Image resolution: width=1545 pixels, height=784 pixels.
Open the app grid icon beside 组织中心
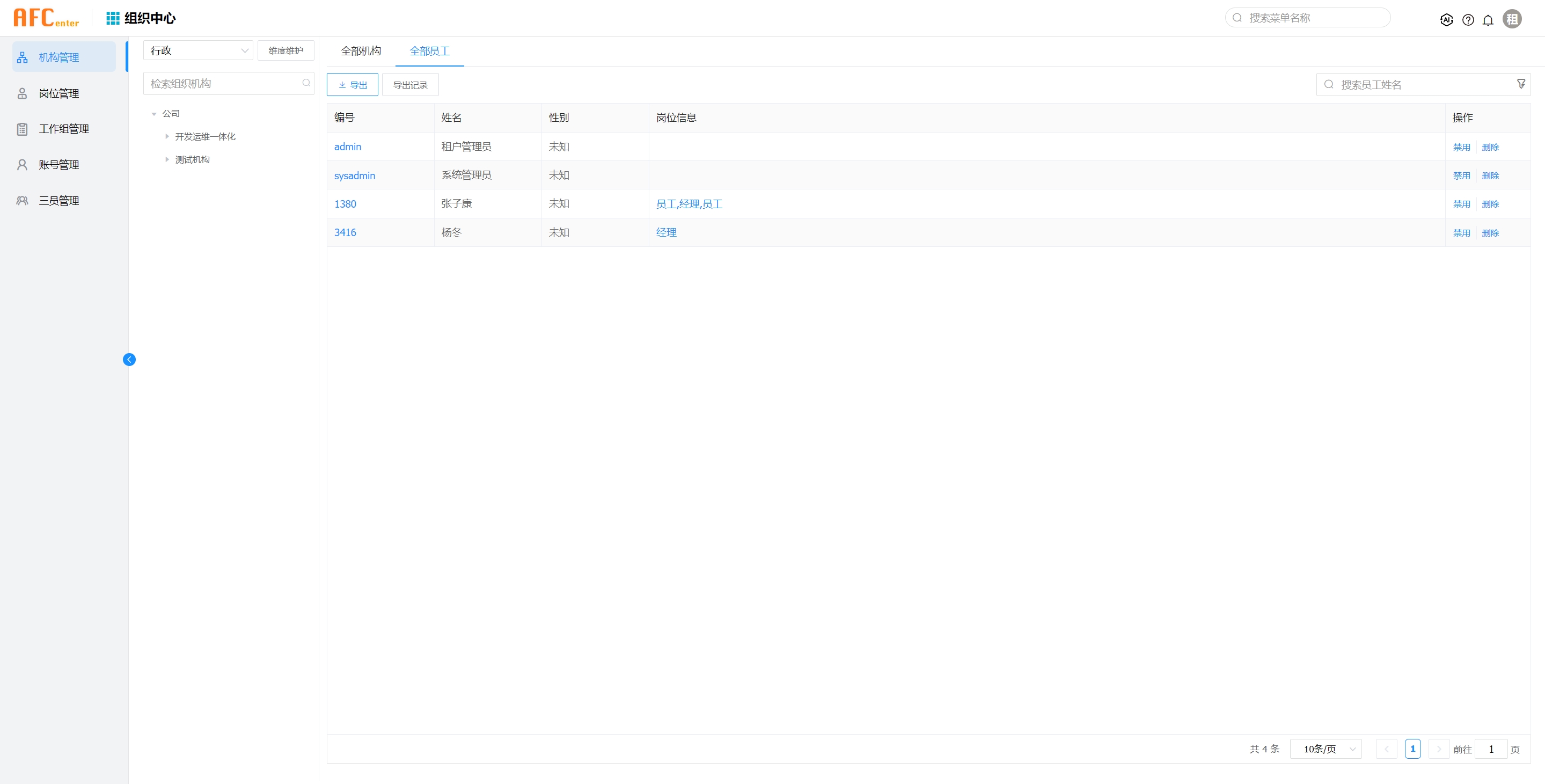(113, 18)
